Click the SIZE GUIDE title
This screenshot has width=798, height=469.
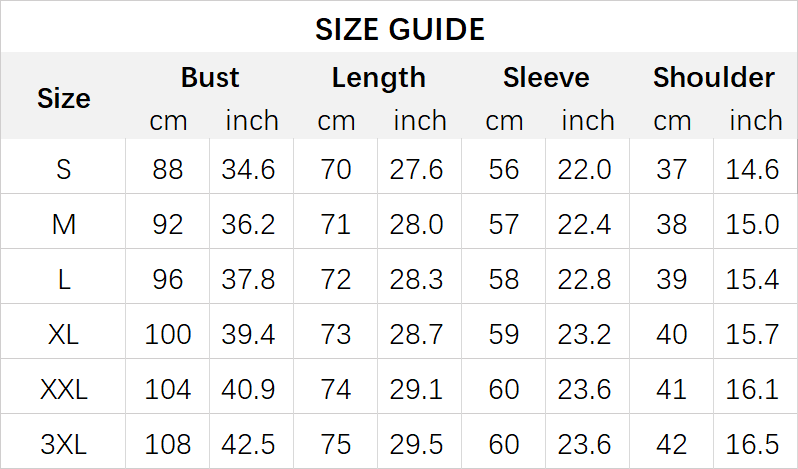[x=399, y=29]
